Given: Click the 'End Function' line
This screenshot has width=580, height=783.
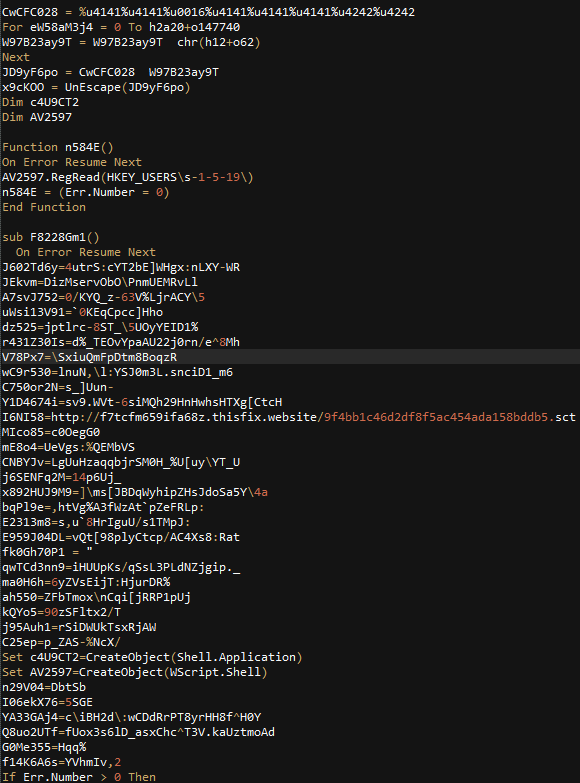Looking at the screenshot, I should (44, 207).
